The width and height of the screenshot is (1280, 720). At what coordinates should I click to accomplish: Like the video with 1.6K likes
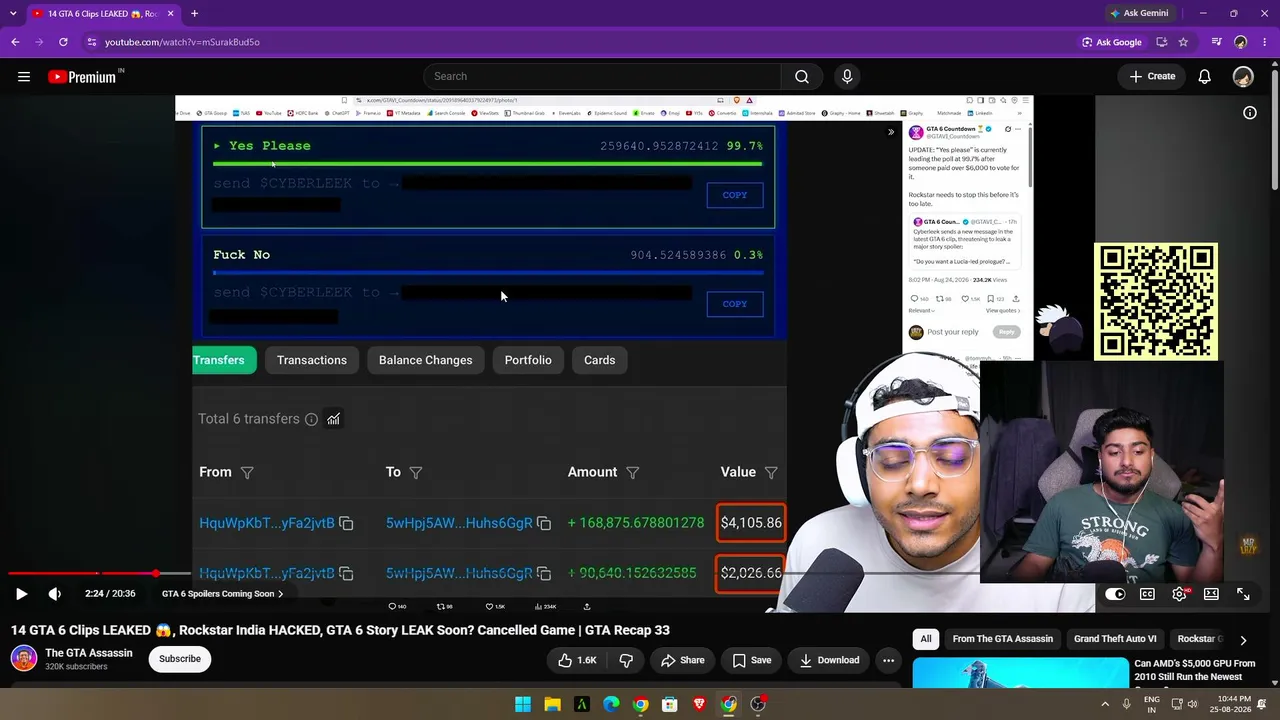[577, 660]
